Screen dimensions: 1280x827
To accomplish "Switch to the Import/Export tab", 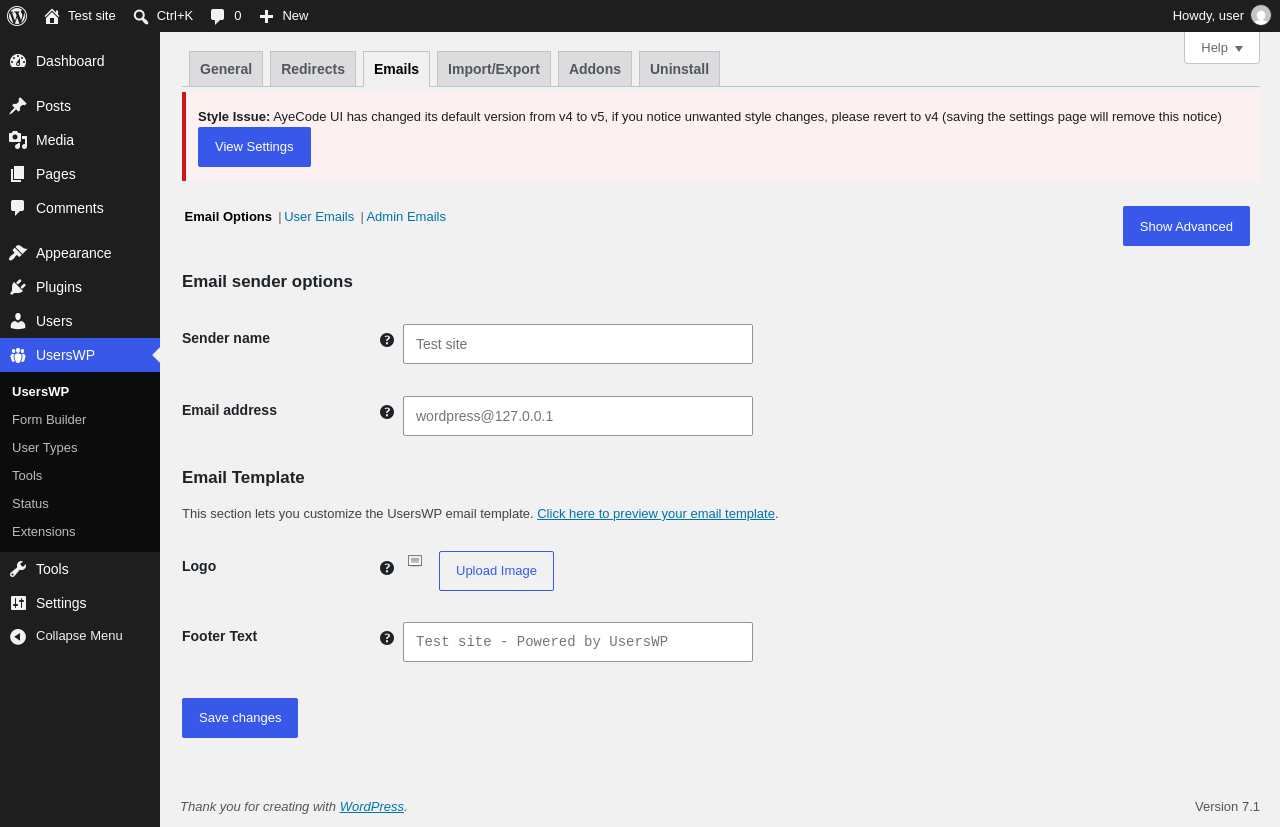I will click(494, 69).
